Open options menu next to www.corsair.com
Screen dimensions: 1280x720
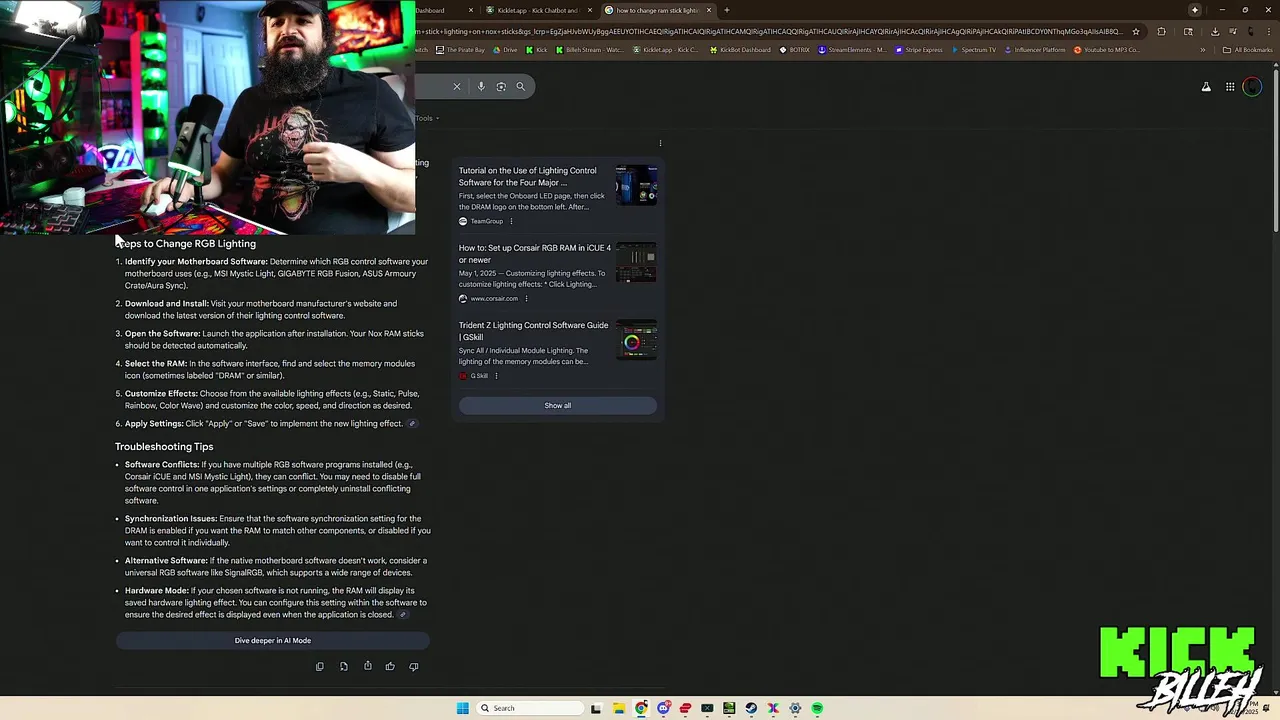526,298
